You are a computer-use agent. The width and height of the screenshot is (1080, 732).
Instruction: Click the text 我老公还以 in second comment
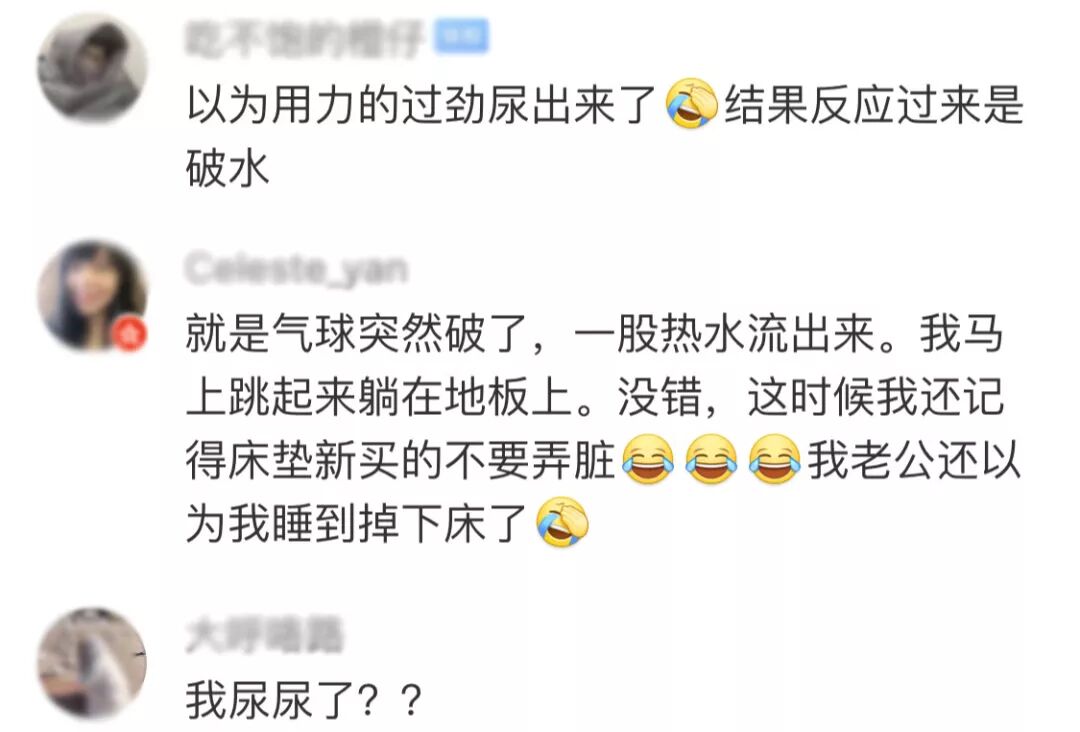click(915, 460)
